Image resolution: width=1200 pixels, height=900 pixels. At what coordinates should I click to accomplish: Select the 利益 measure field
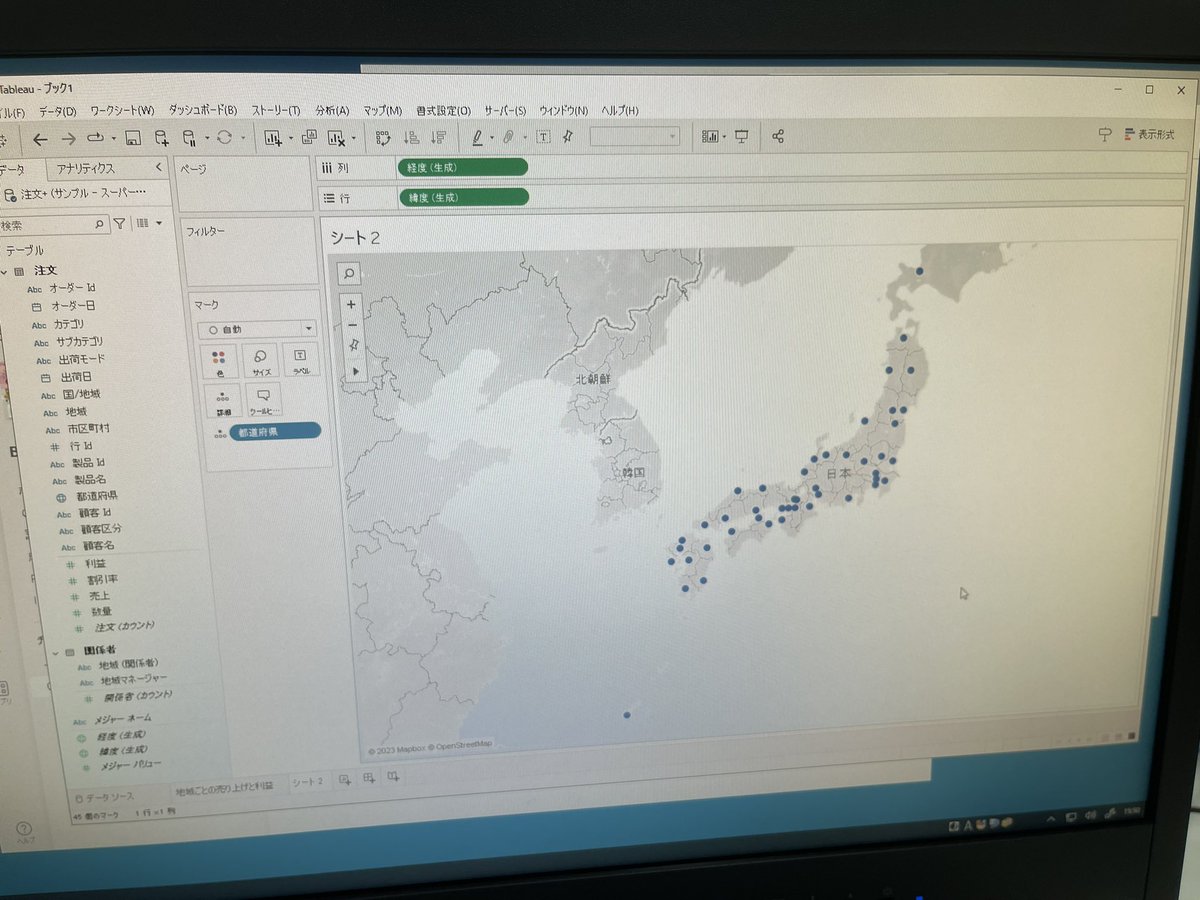pos(96,565)
